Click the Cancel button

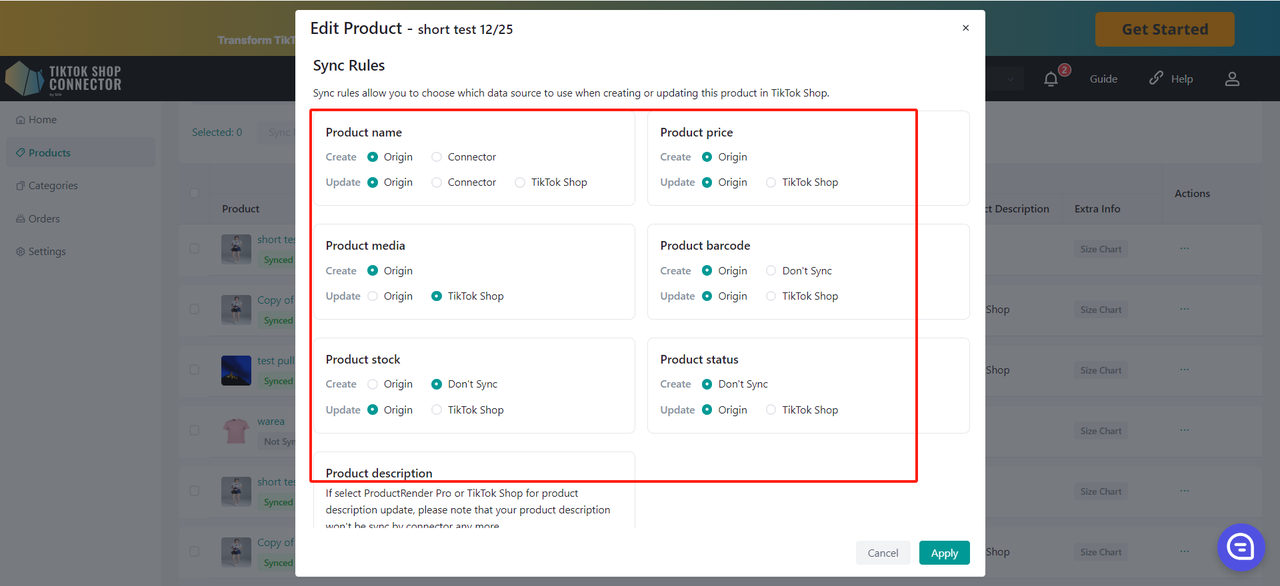882,553
